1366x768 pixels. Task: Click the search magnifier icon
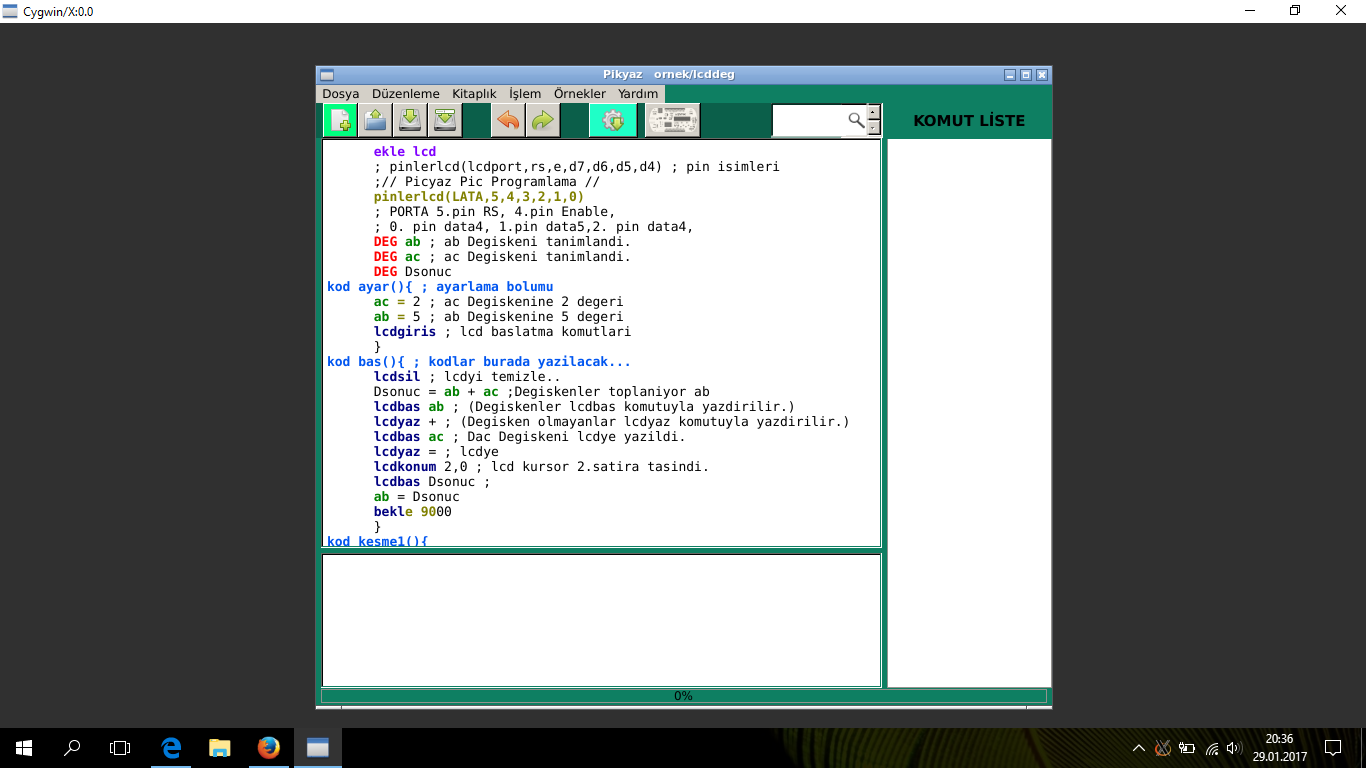click(x=856, y=120)
